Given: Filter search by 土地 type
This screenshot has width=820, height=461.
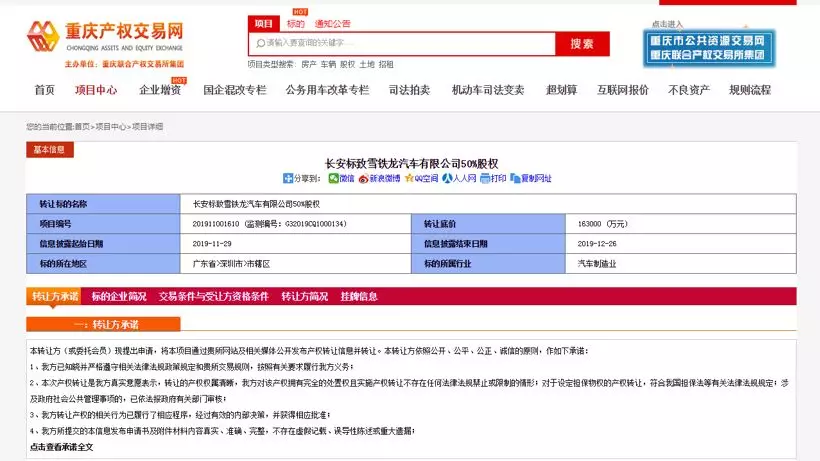Looking at the screenshot, I should tap(367, 64).
